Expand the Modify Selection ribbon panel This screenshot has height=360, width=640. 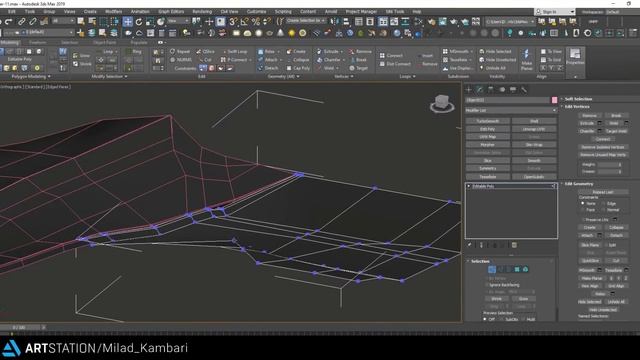click(109, 76)
